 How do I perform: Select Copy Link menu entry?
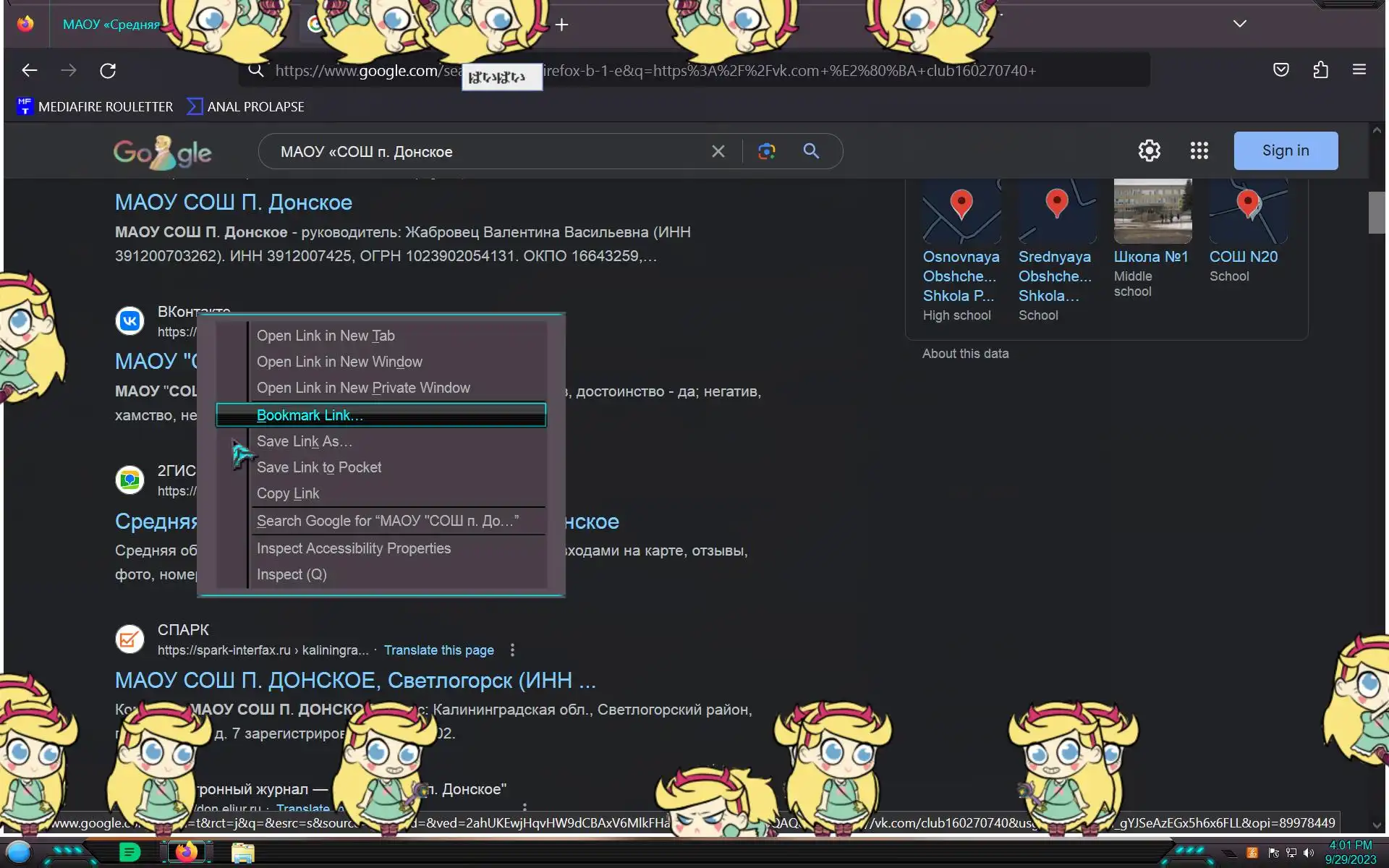coord(288,493)
